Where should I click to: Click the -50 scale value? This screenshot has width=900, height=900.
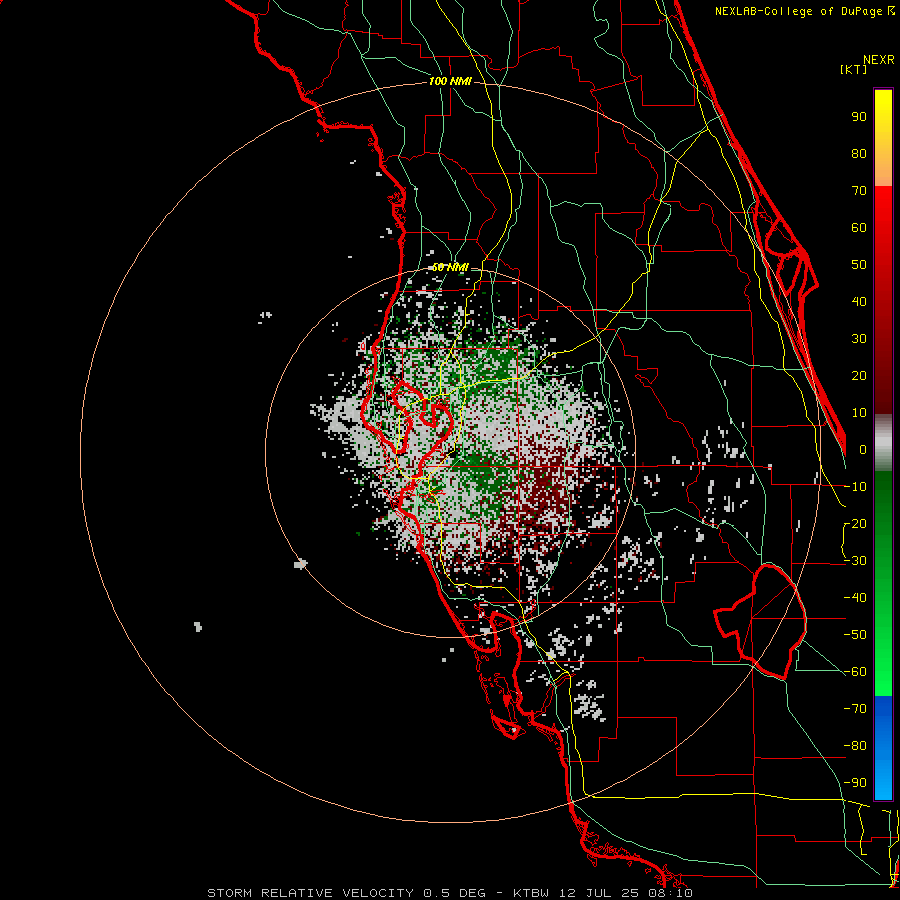point(855,635)
